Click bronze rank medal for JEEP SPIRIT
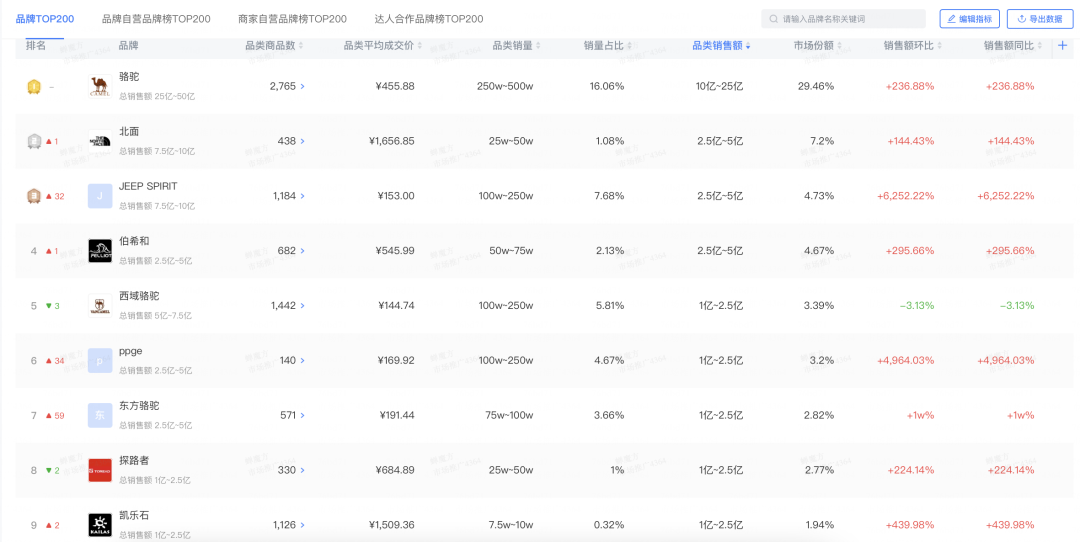The height and width of the screenshot is (542, 1080). [x=34, y=196]
